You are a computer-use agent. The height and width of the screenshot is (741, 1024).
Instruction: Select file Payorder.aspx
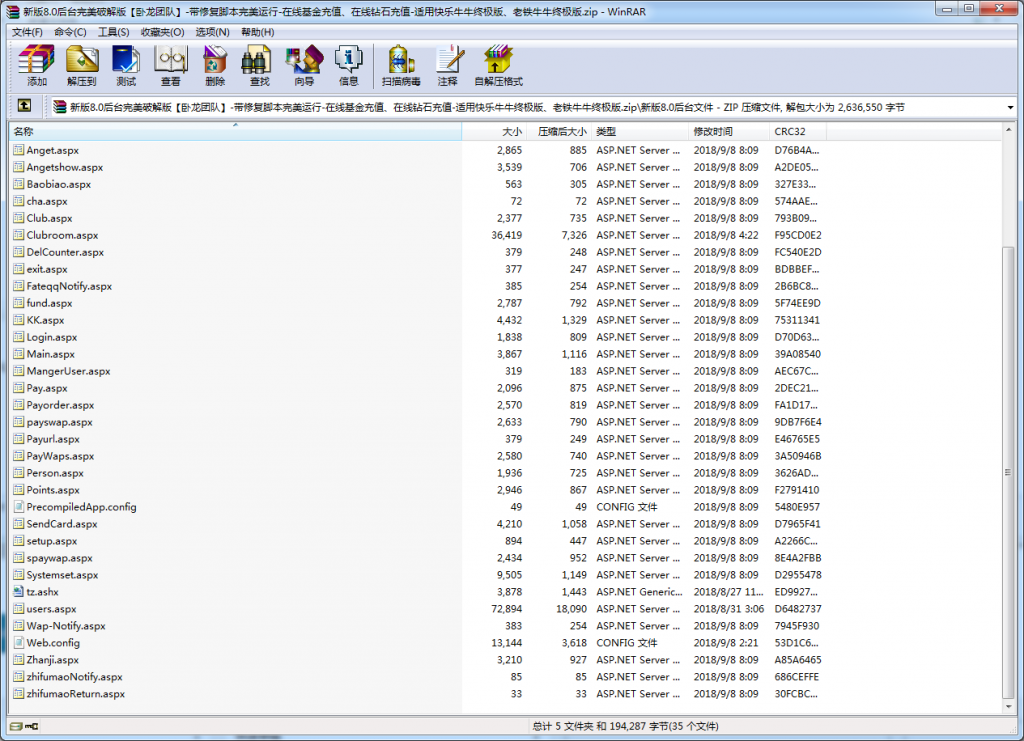pos(60,405)
